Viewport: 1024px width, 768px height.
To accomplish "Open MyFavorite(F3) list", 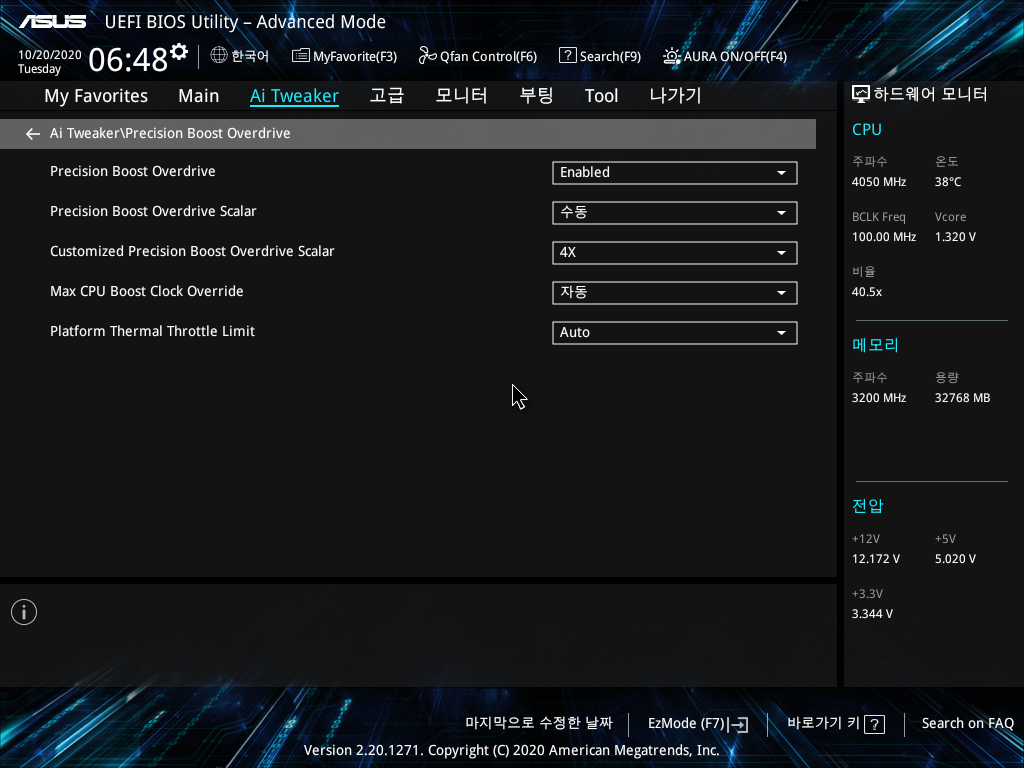I will (x=344, y=56).
